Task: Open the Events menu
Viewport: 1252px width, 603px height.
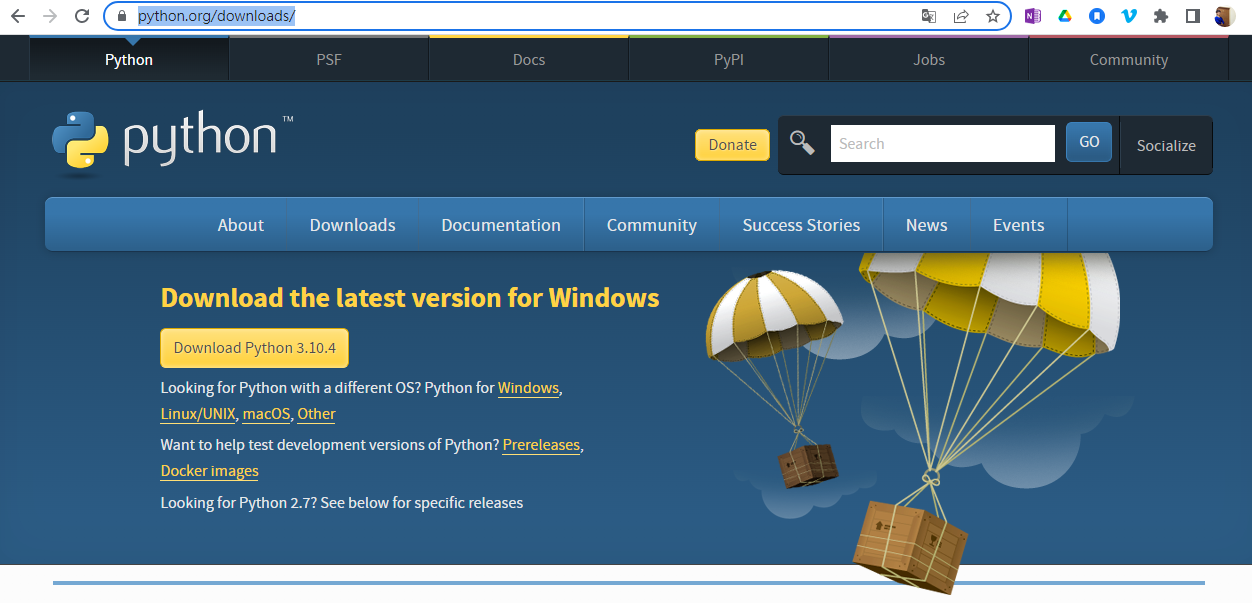Action: [x=1019, y=225]
